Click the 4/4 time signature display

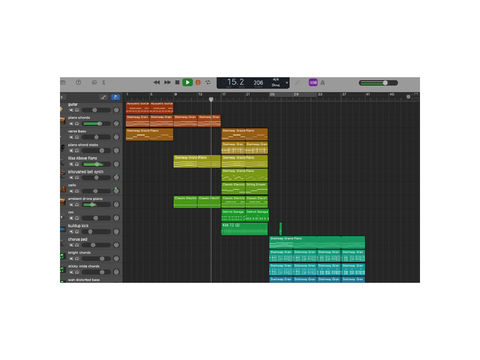pyautogui.click(x=276, y=80)
